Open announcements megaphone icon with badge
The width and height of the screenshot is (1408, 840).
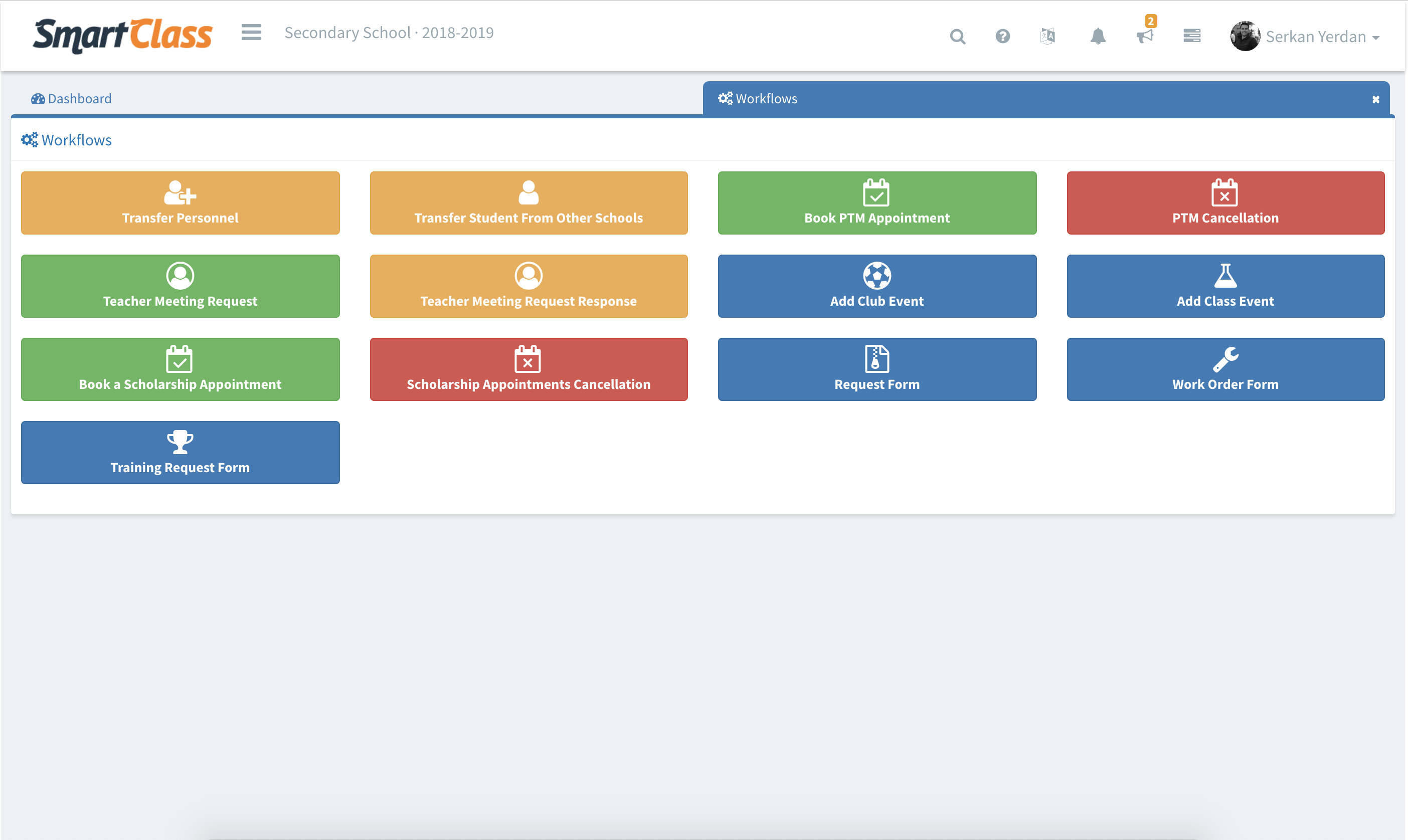(1145, 36)
